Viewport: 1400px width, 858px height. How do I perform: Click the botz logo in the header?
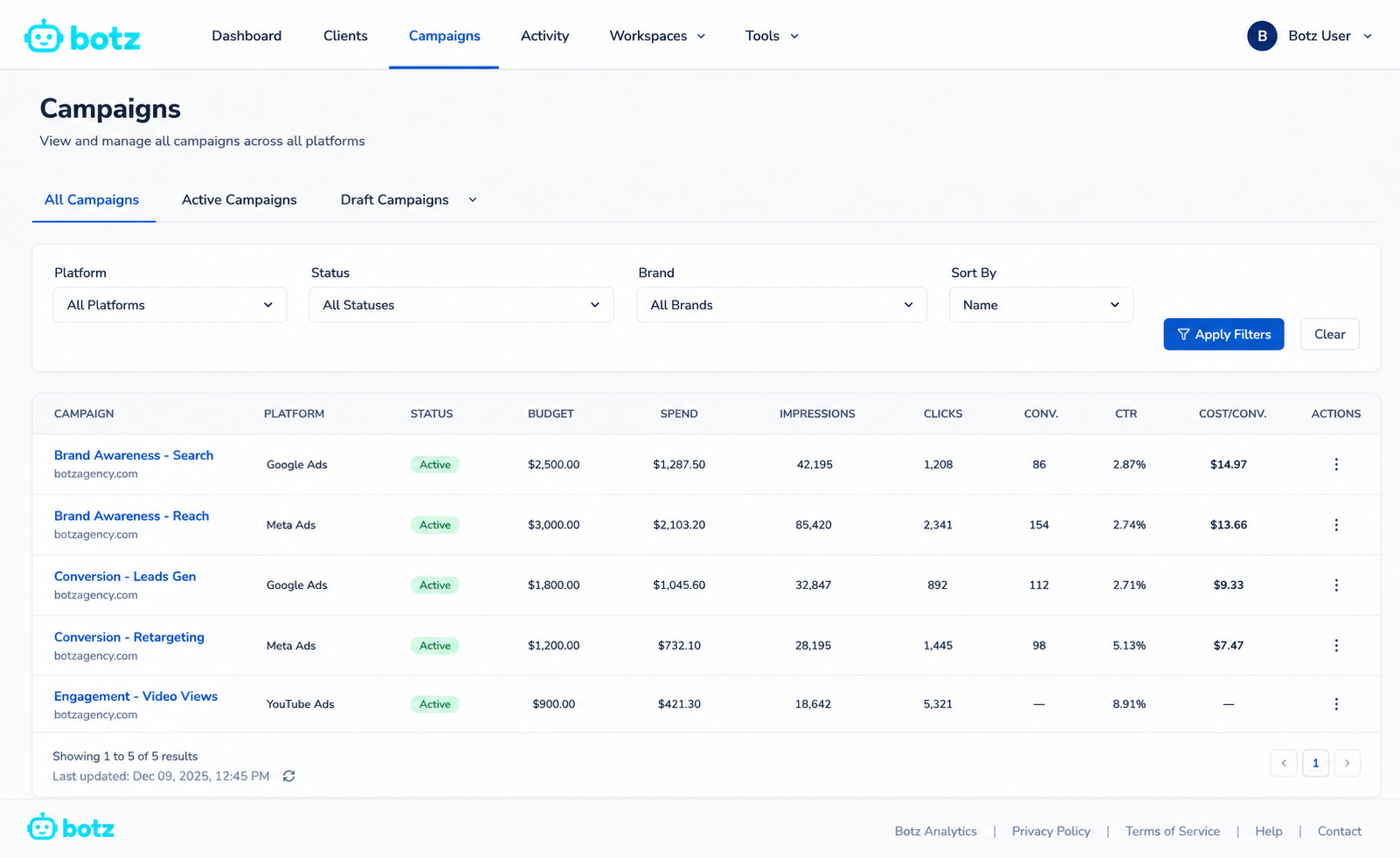click(82, 37)
